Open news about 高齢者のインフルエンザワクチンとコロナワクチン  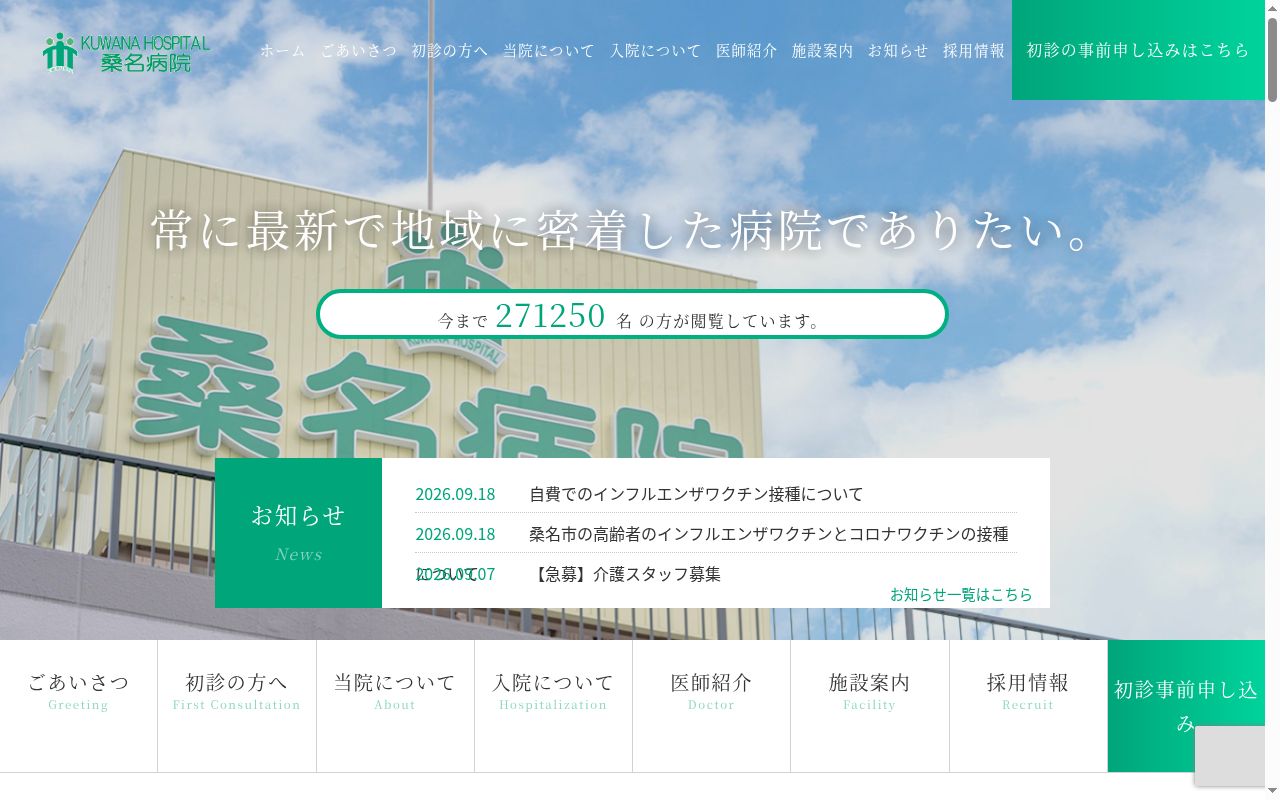coord(769,534)
